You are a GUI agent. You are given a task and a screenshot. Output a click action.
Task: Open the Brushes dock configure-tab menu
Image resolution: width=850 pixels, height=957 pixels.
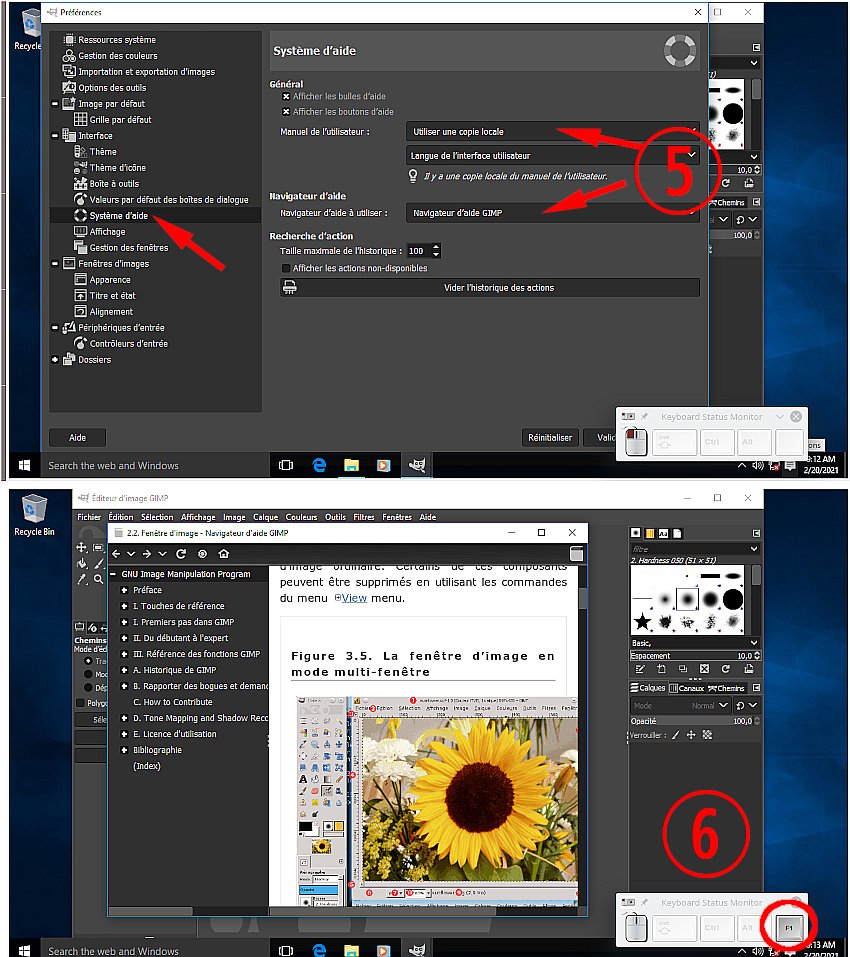point(756,533)
